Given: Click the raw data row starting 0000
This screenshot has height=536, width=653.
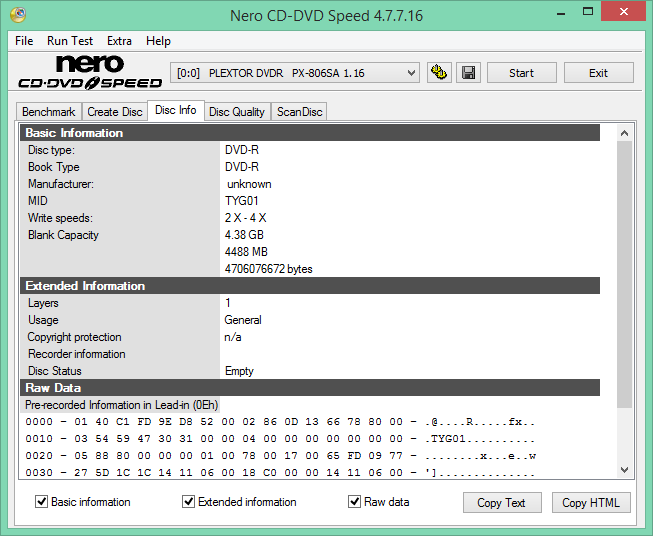Looking at the screenshot, I should (x=280, y=421).
